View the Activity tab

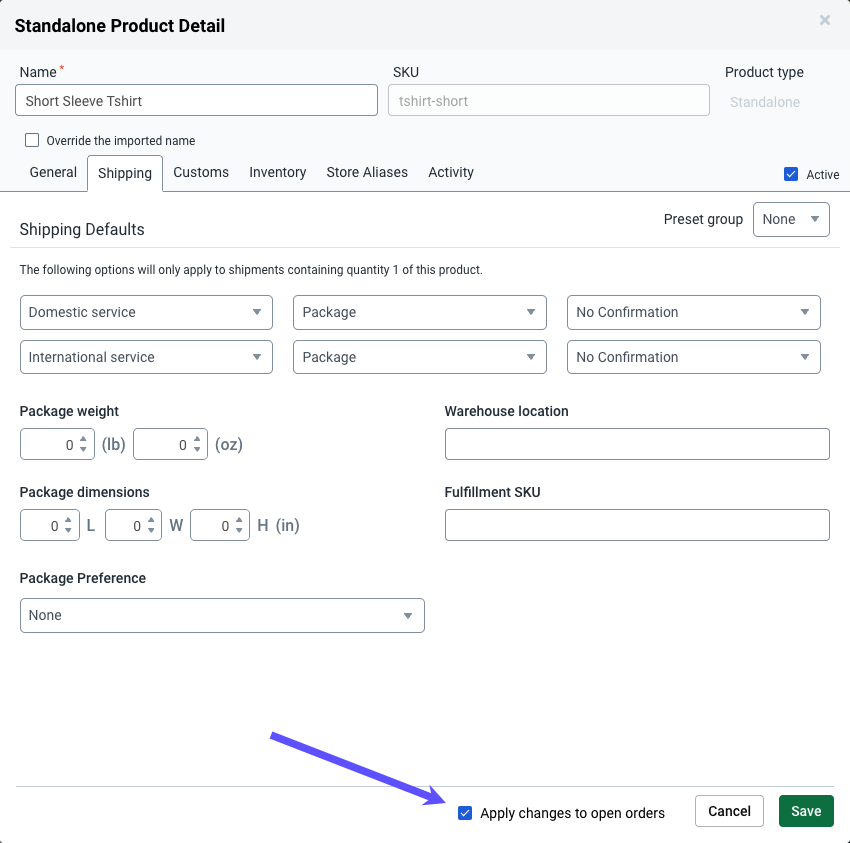coord(450,172)
